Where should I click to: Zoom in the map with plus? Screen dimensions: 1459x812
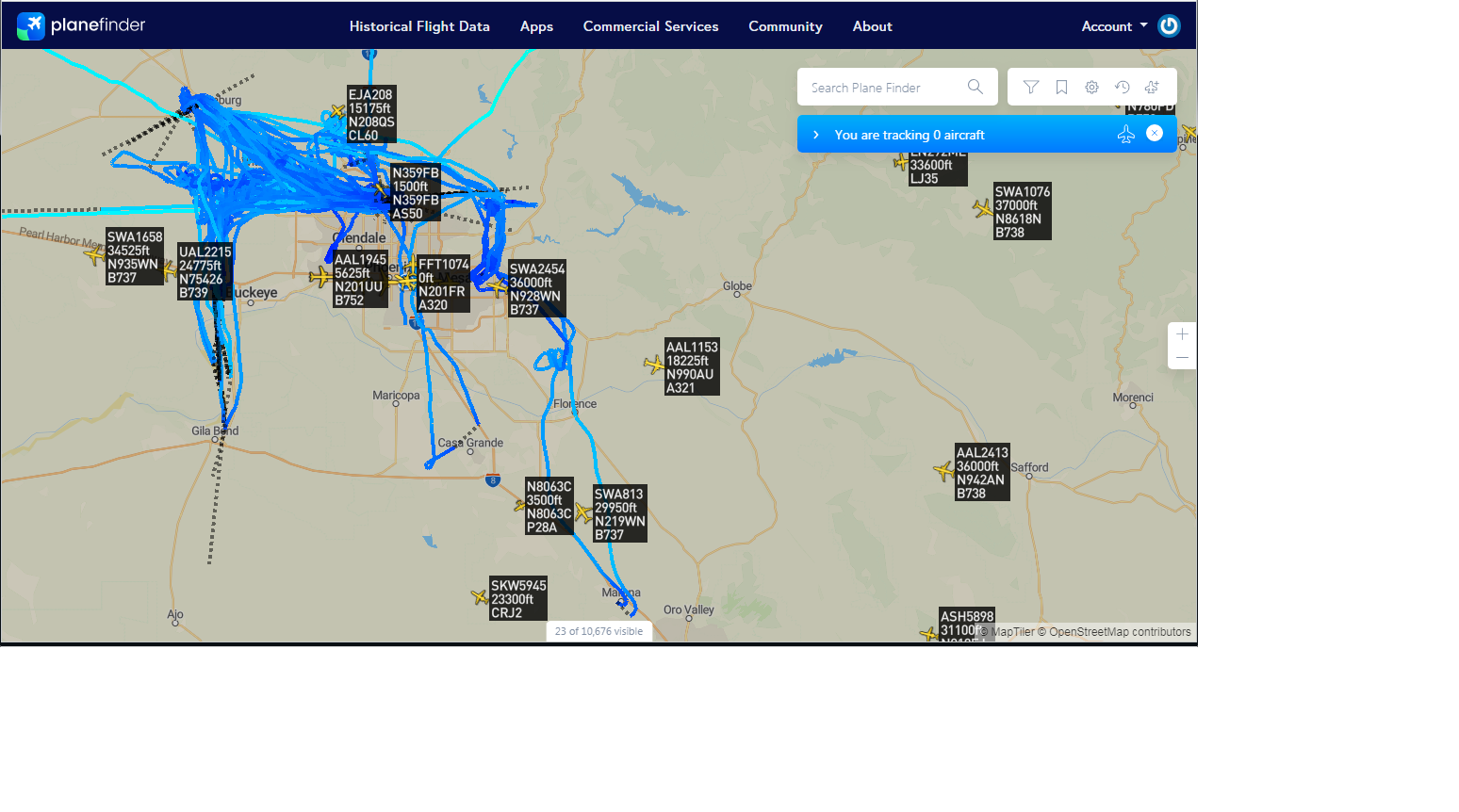point(1182,334)
